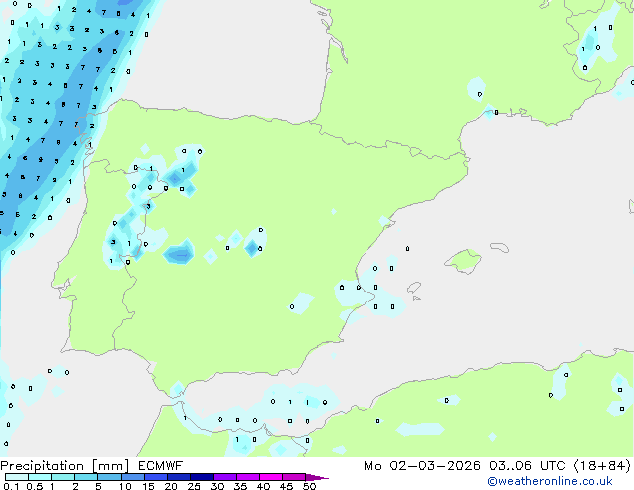Viewport: 634px width, 490px height.
Task: Click the lightest 0.1–0.5 mm legend swatch
Action: click(17, 477)
